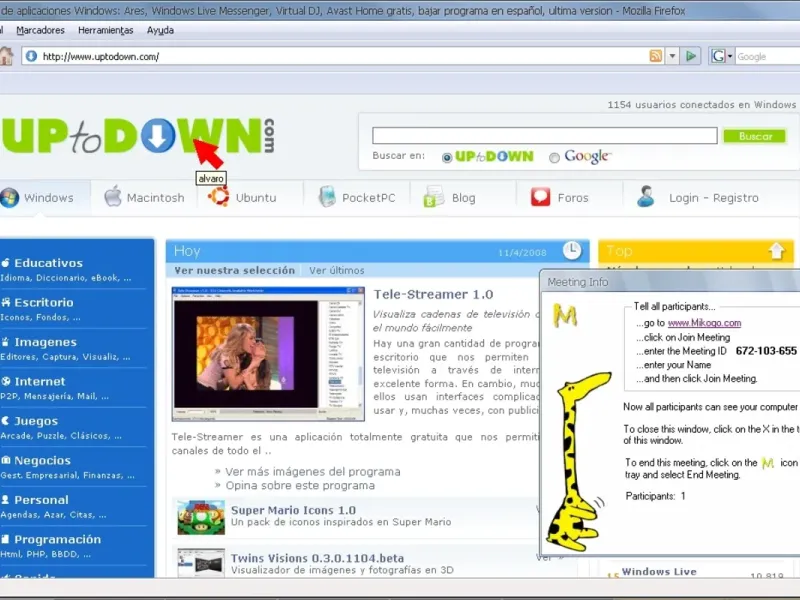This screenshot has width=800, height=600.
Task: Click the Google search engine icon
Action: 718,56
